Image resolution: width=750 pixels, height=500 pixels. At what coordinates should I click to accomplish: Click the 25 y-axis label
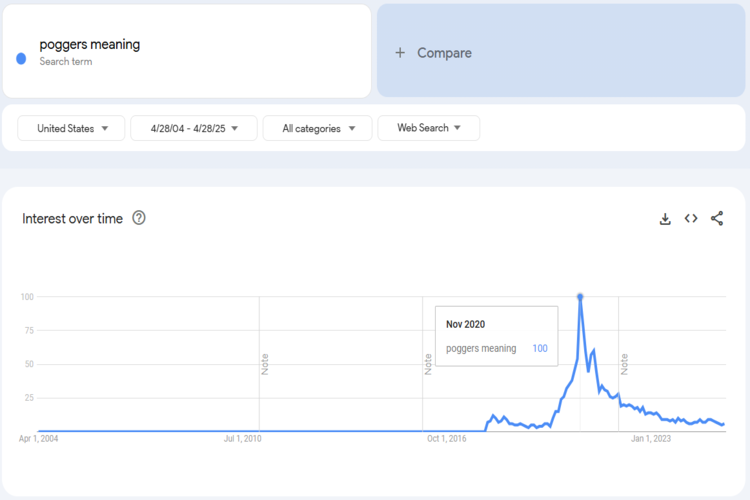(x=29, y=398)
